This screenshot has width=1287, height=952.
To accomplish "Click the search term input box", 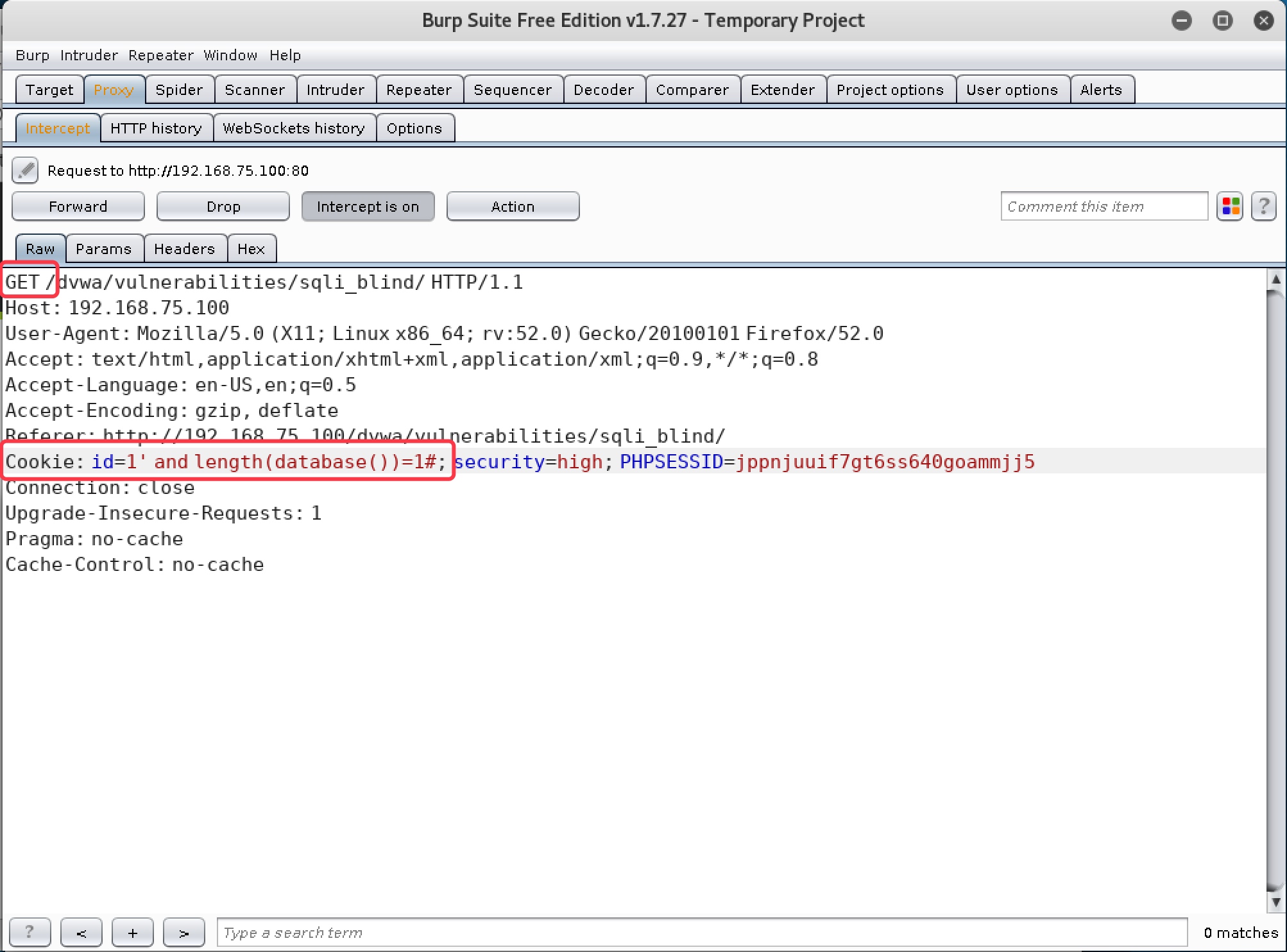I will 701,932.
